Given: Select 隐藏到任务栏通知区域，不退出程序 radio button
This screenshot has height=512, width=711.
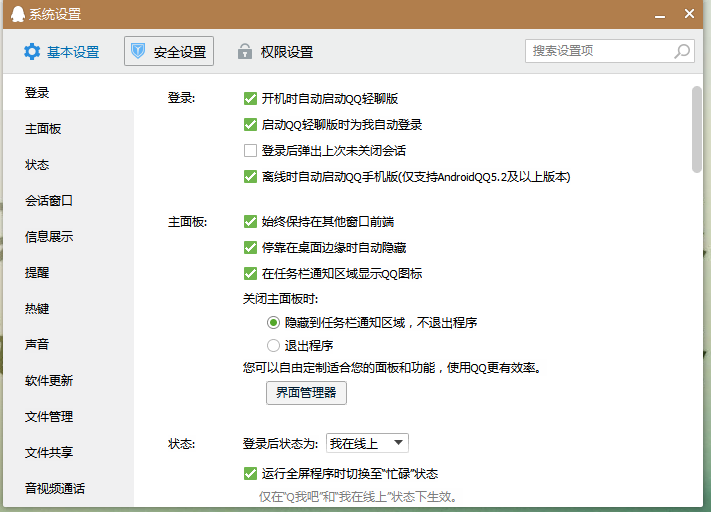Looking at the screenshot, I should (273, 322).
